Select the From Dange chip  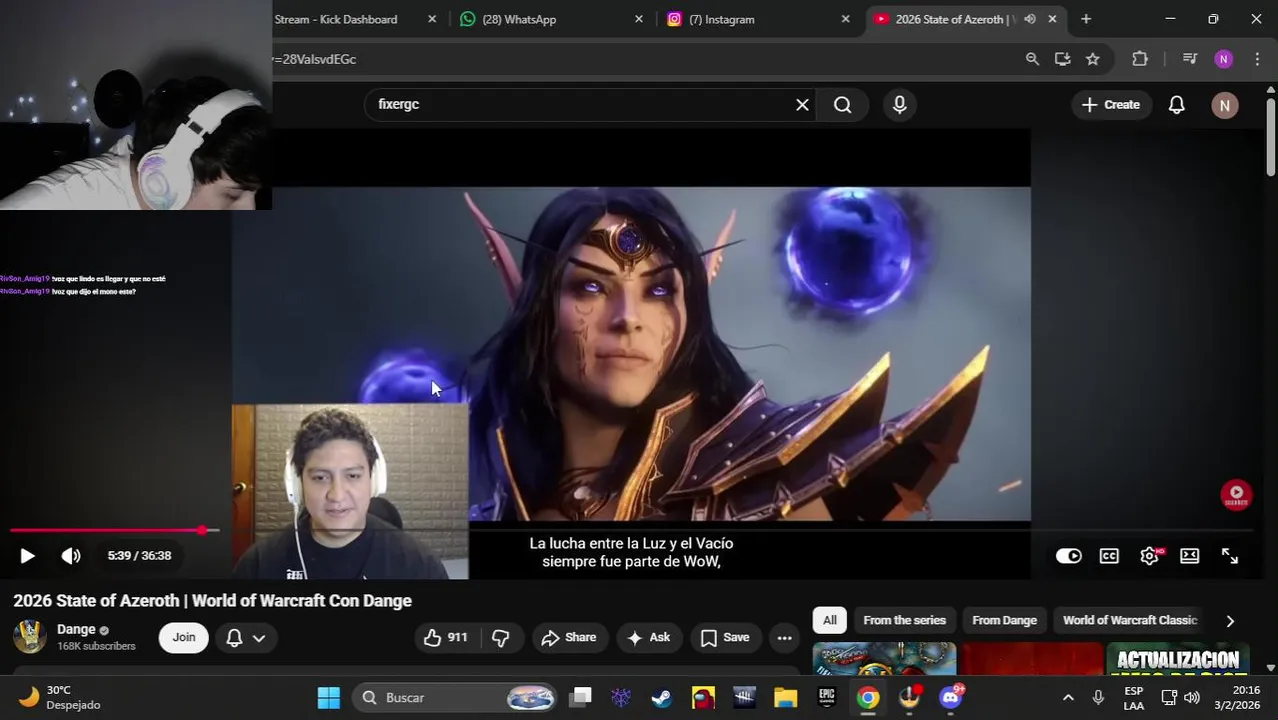pyautogui.click(x=1004, y=621)
